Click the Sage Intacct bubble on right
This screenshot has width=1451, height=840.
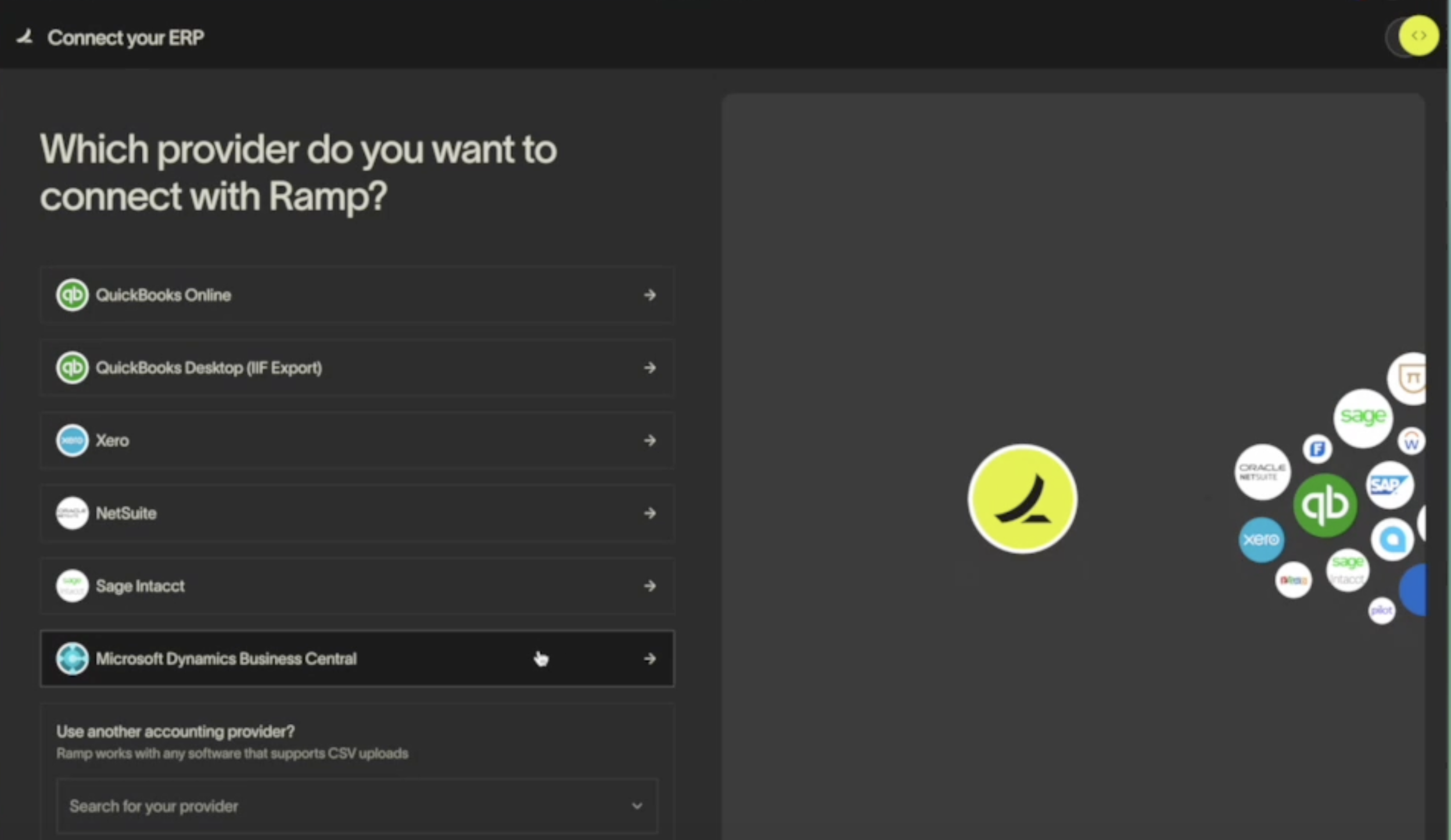(x=1348, y=570)
